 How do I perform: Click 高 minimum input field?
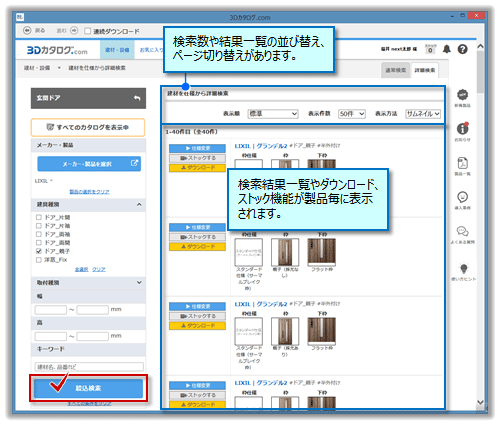coord(51,336)
